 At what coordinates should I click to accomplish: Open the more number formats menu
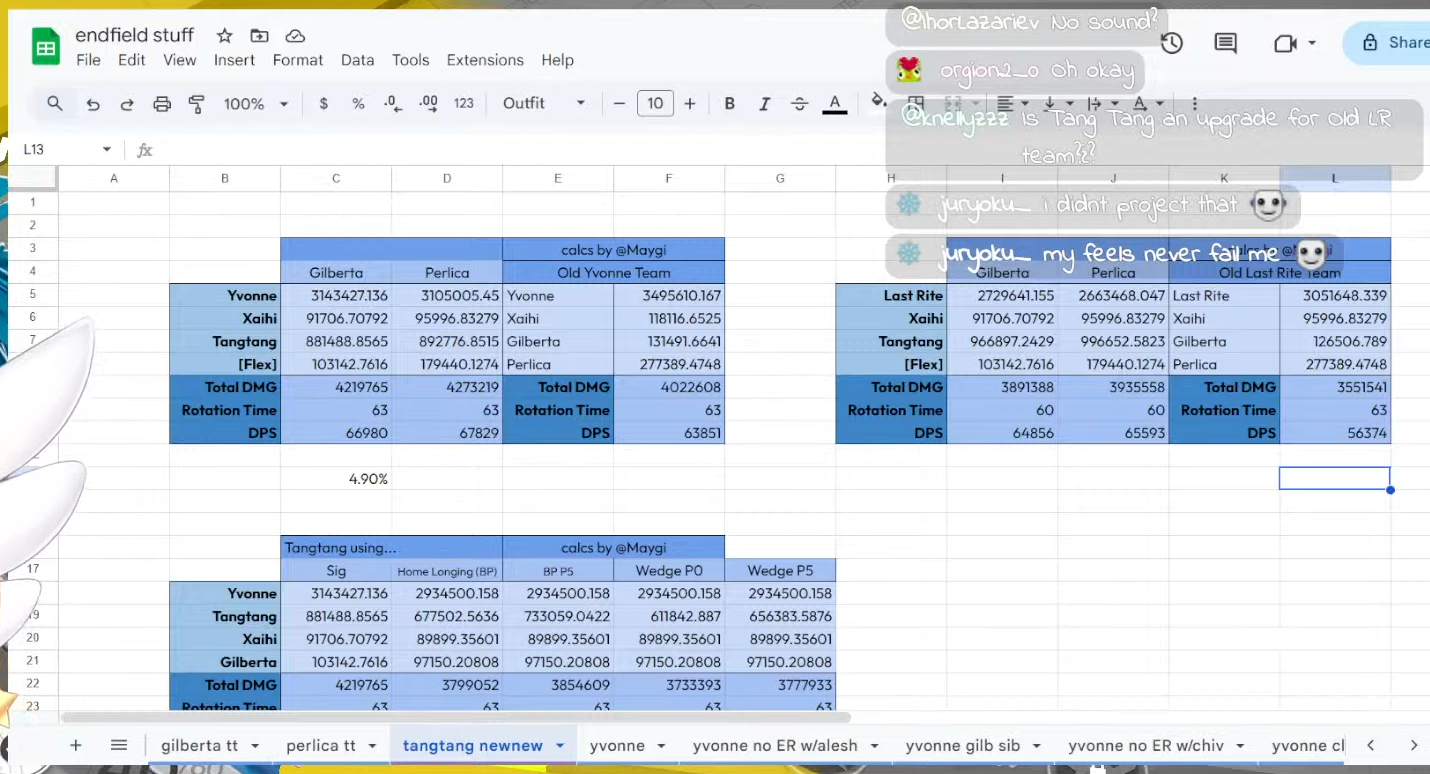(464, 104)
